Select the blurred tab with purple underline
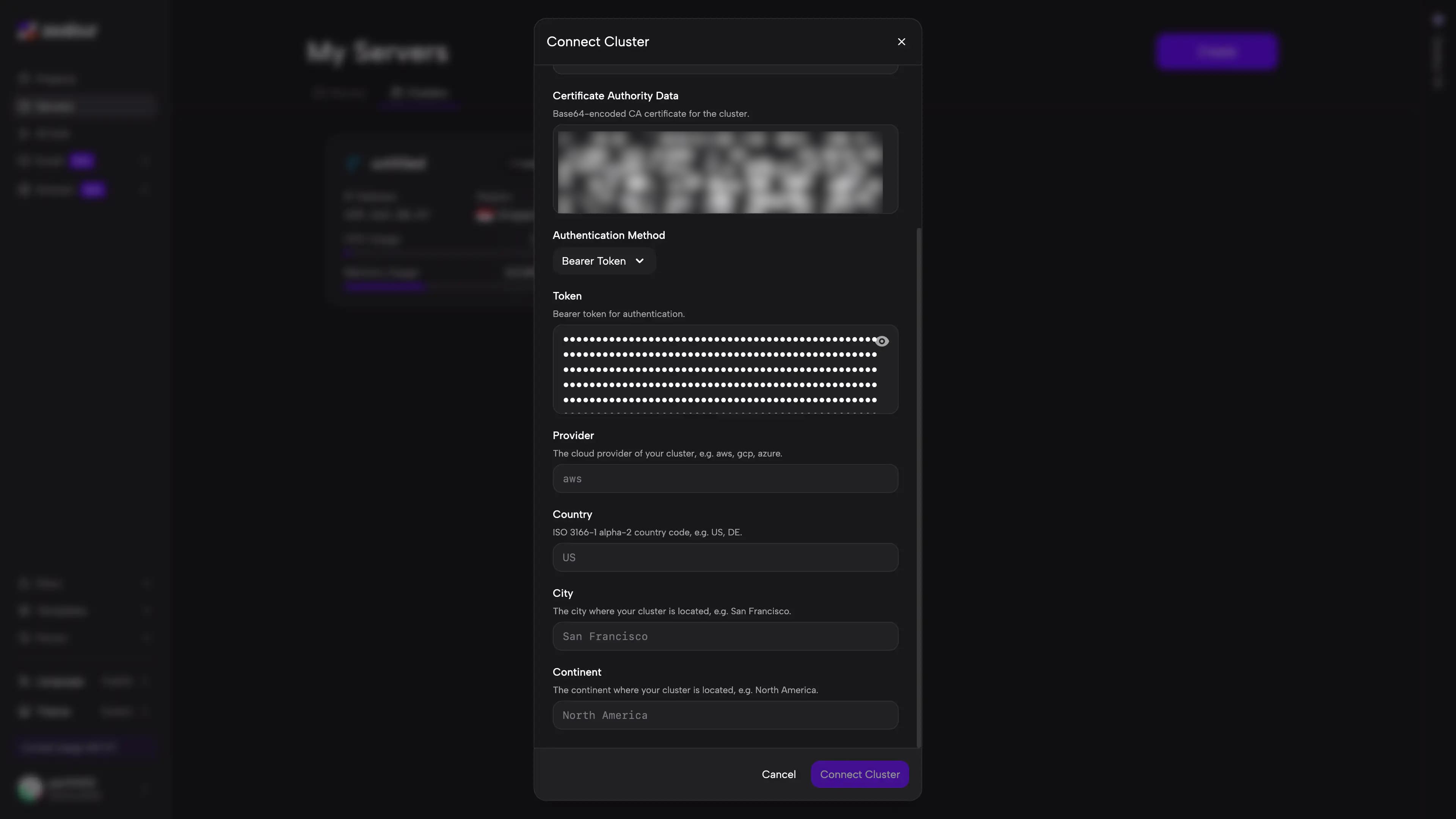This screenshot has height=819, width=1456. (x=419, y=93)
